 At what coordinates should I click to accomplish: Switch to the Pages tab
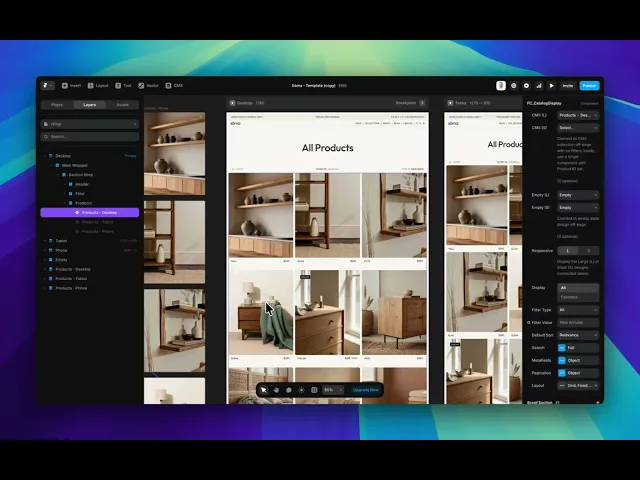coord(57,105)
